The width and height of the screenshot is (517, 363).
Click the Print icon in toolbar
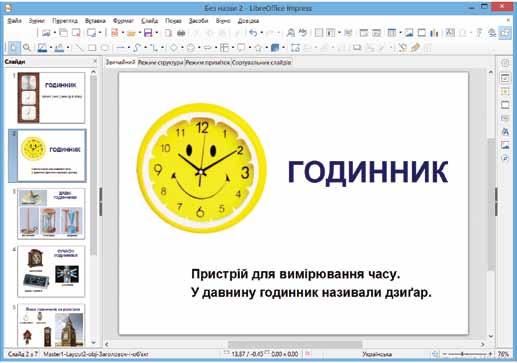181,33
